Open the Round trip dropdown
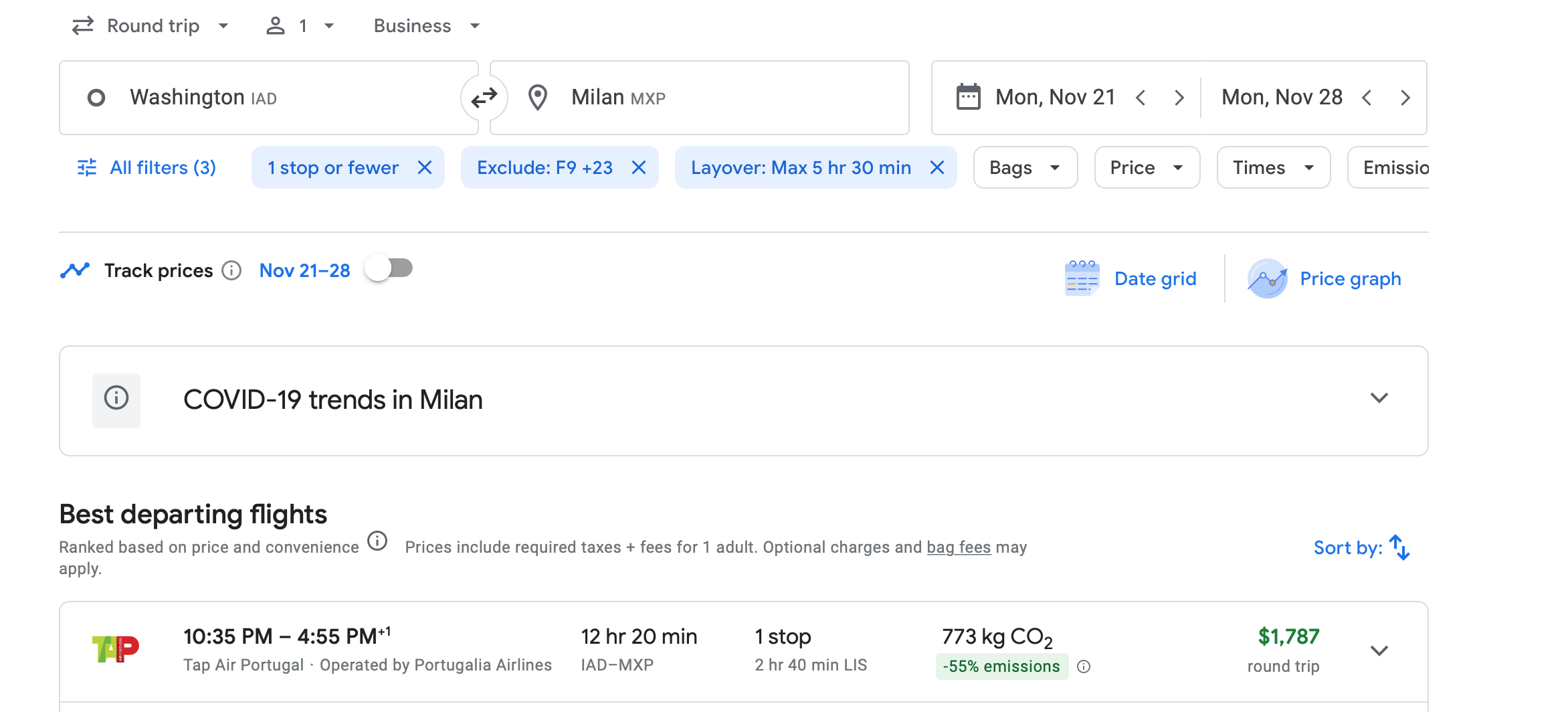This screenshot has height=712, width=1568. point(151,25)
